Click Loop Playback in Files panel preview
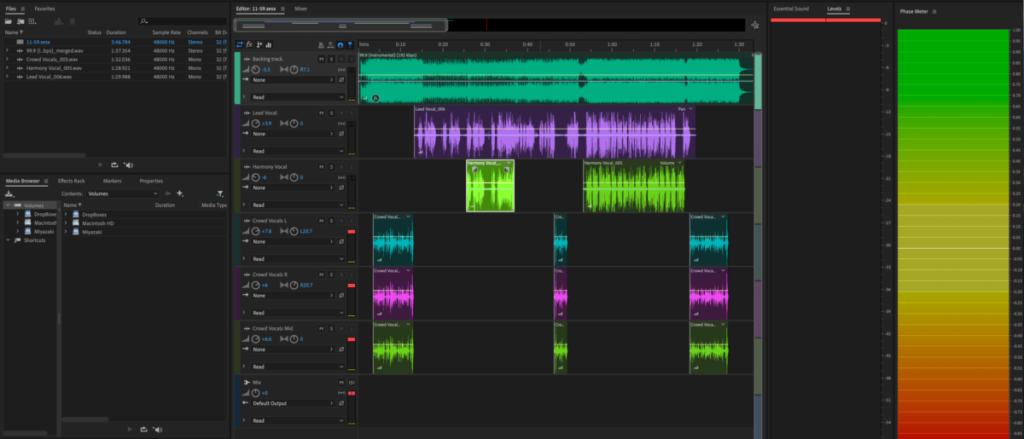1024x439 pixels. click(114, 163)
